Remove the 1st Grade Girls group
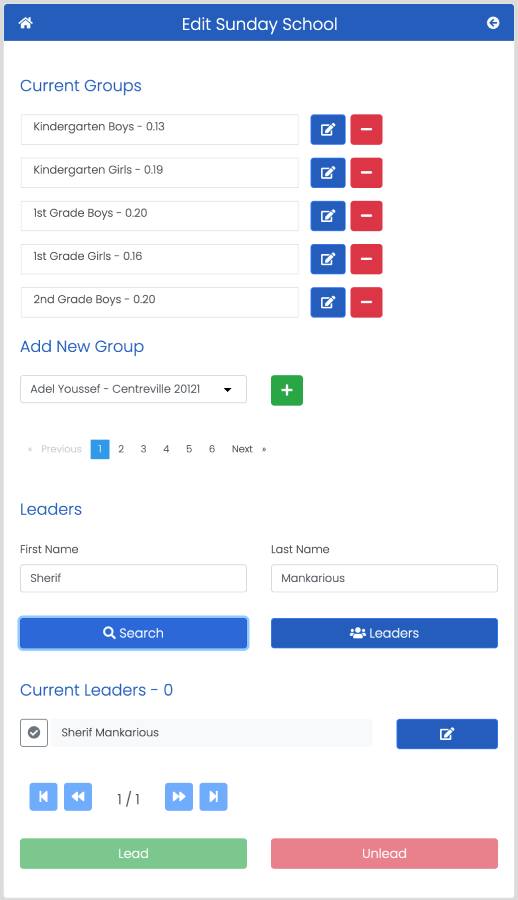The width and height of the screenshot is (518, 900). (366, 259)
